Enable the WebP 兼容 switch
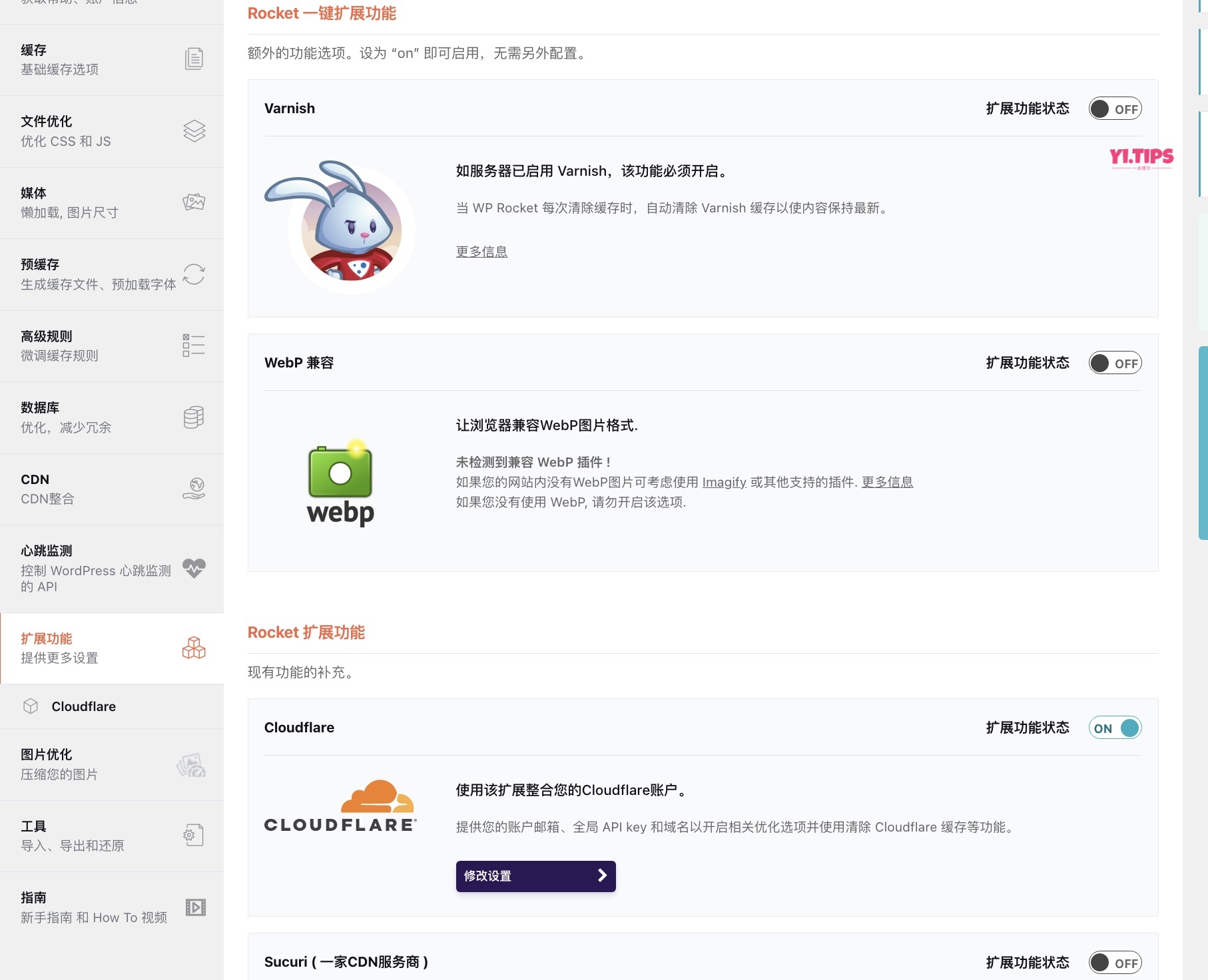The height and width of the screenshot is (980, 1208). point(1115,363)
